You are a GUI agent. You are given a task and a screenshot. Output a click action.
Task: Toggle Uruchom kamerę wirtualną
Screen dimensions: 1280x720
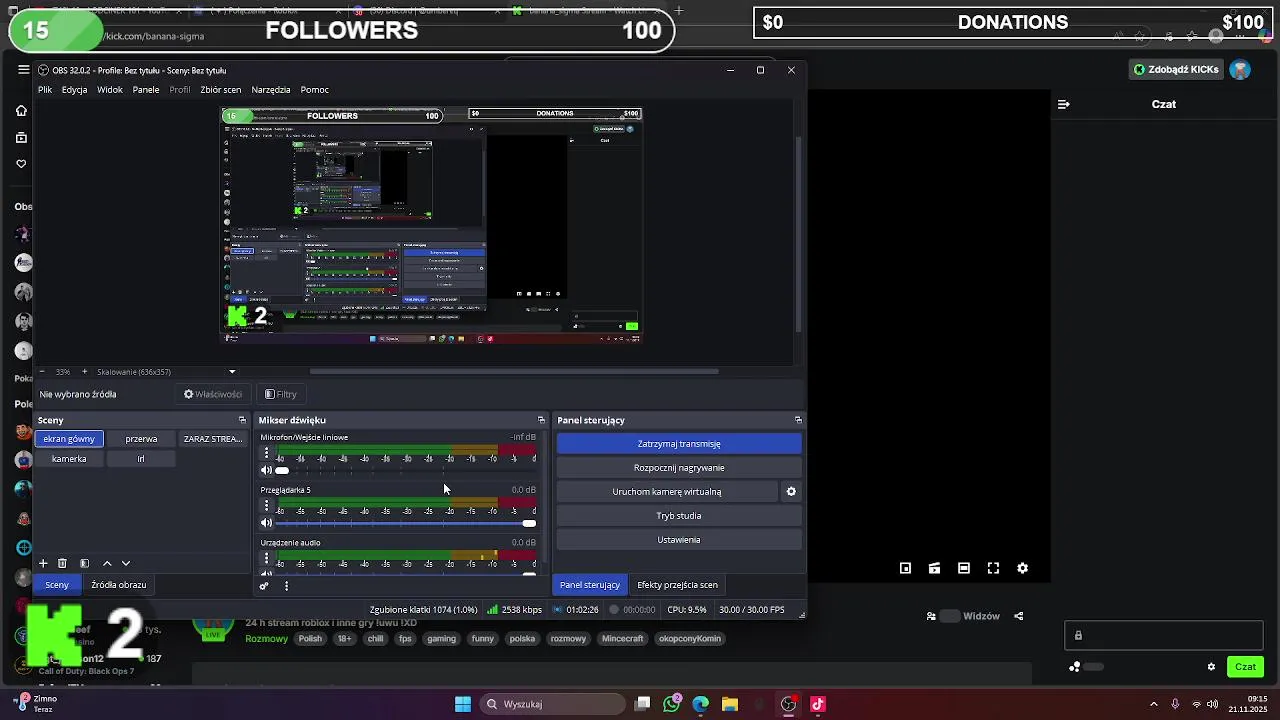(667, 492)
